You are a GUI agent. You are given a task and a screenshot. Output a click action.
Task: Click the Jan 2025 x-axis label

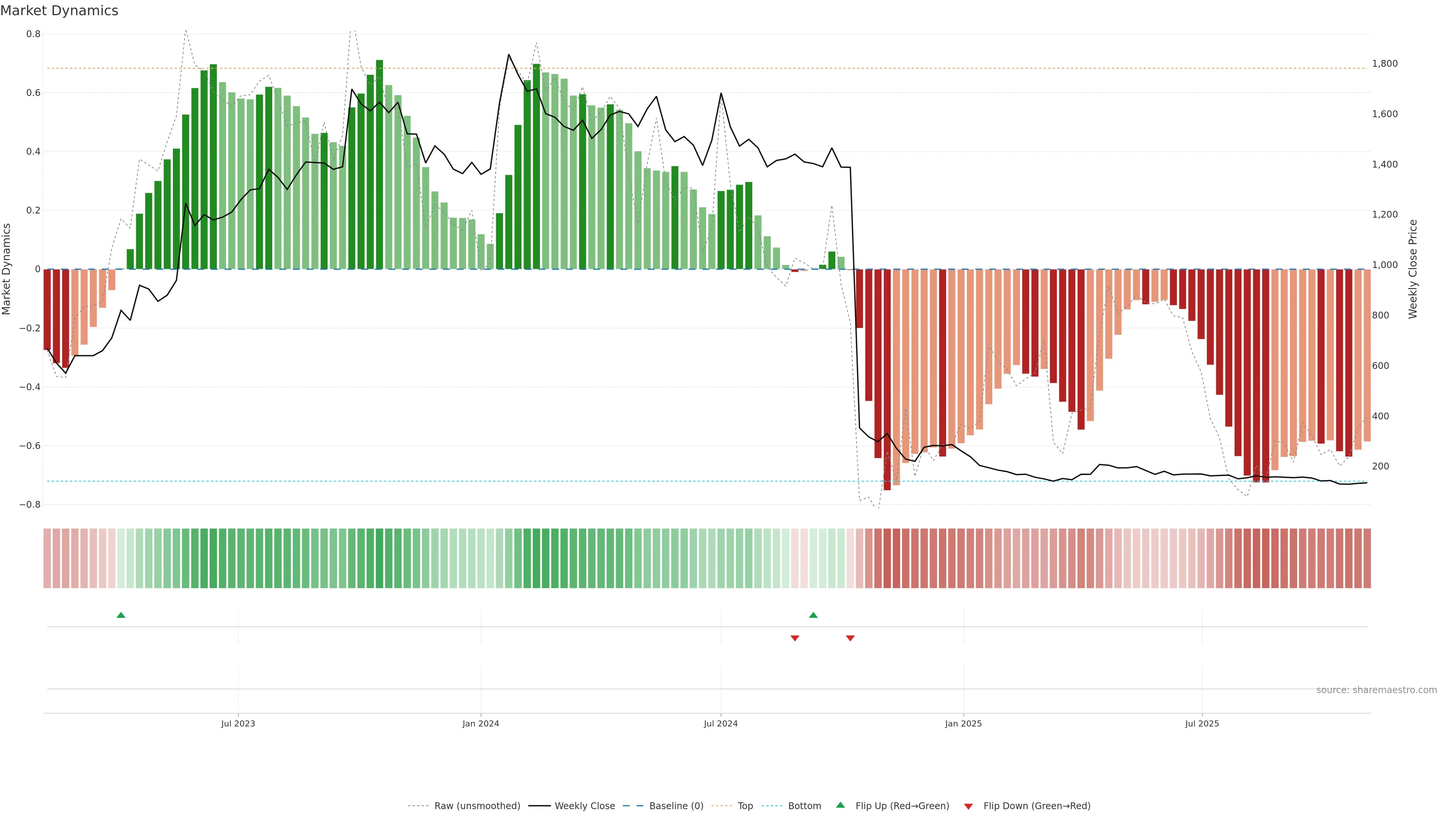[x=963, y=723]
